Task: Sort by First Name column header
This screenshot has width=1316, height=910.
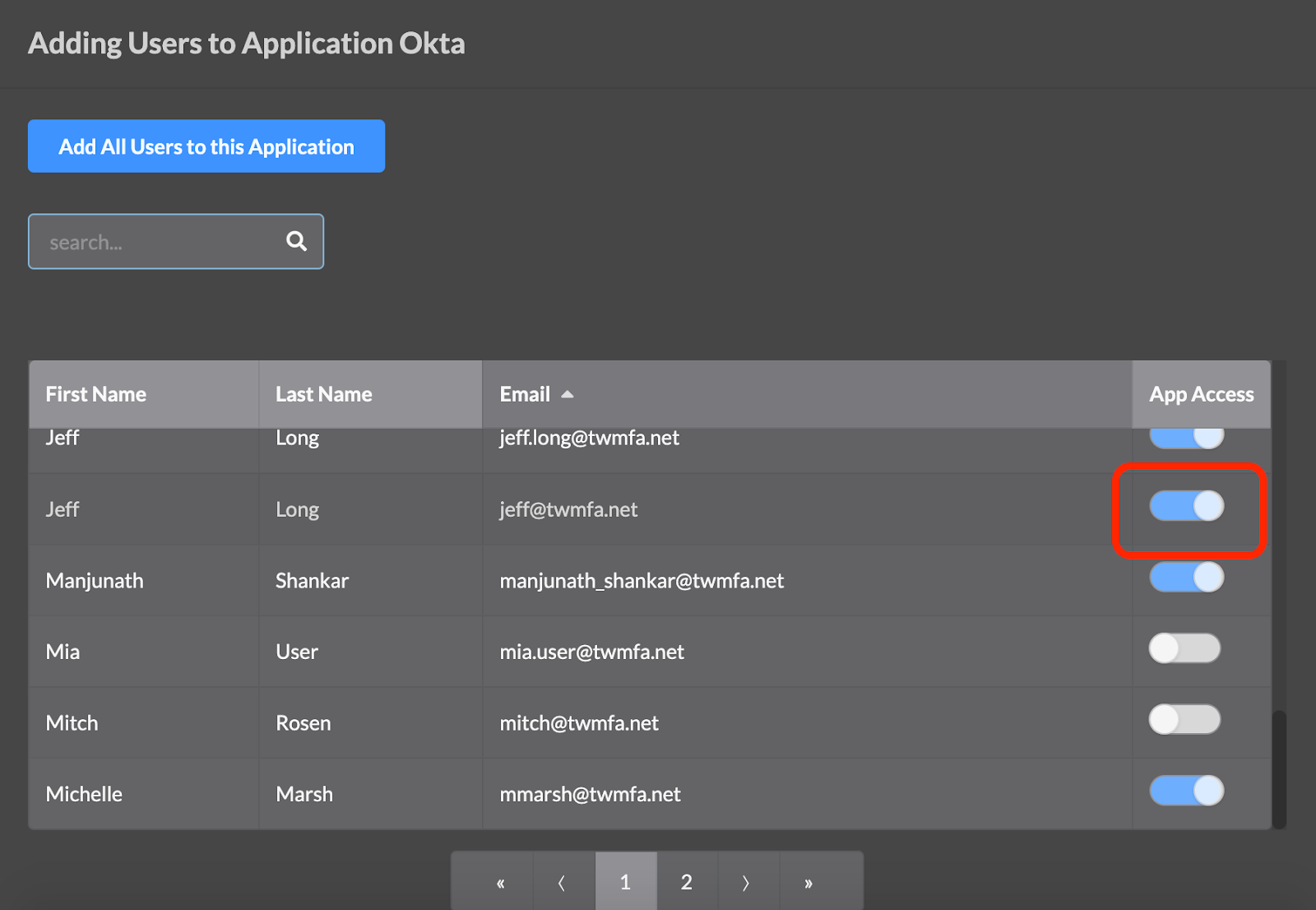Action: (x=144, y=394)
